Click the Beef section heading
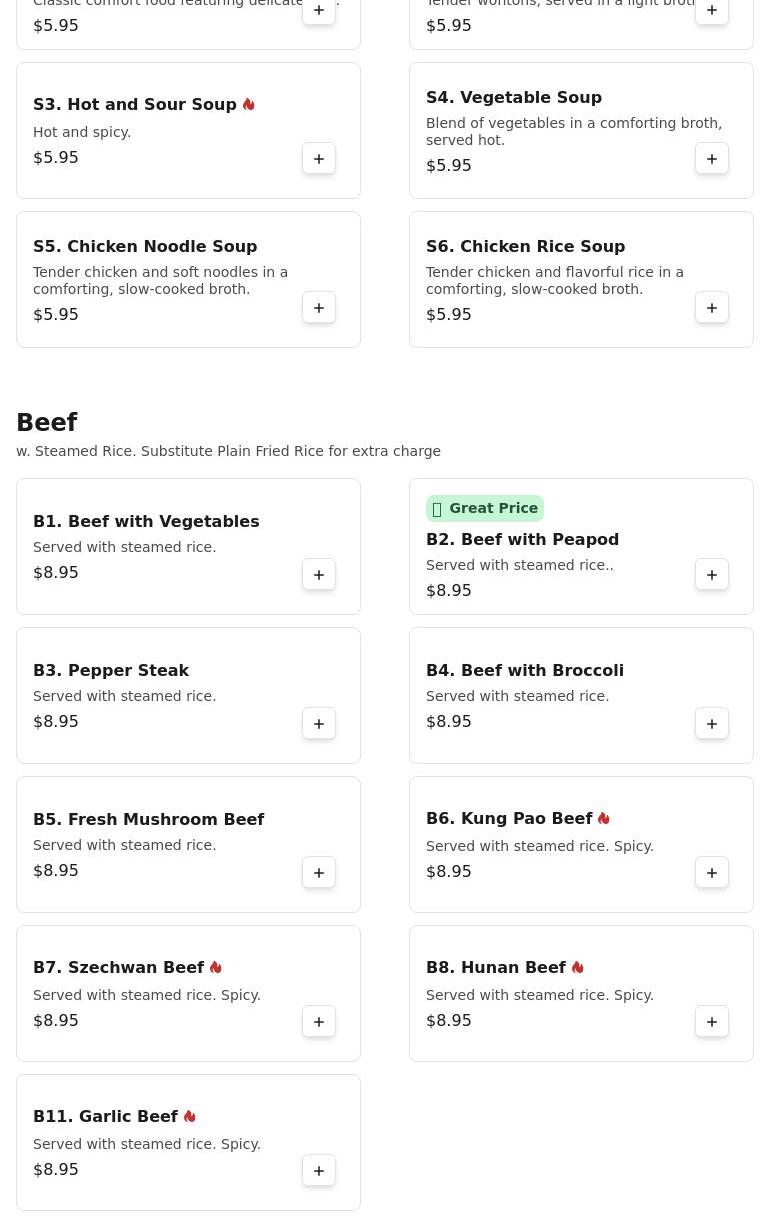This screenshot has width=770, height=1231. 47,423
